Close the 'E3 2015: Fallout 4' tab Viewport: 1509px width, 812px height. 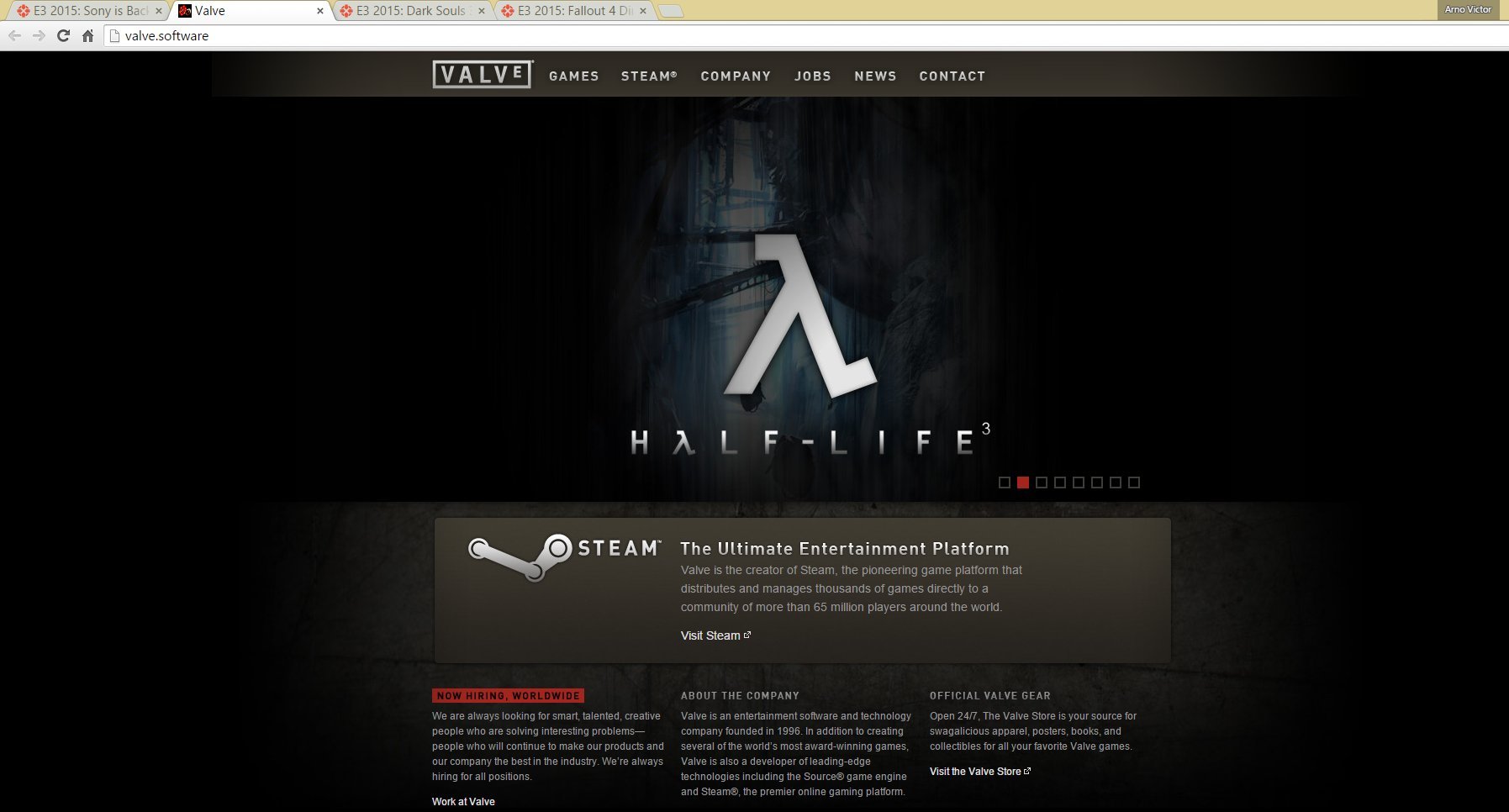643,11
